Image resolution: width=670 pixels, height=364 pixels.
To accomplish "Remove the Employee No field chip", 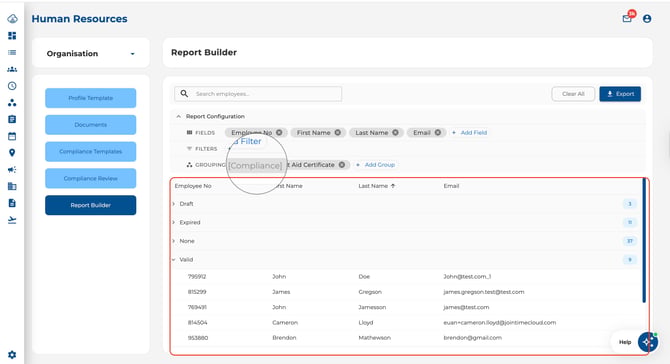I will (279, 132).
